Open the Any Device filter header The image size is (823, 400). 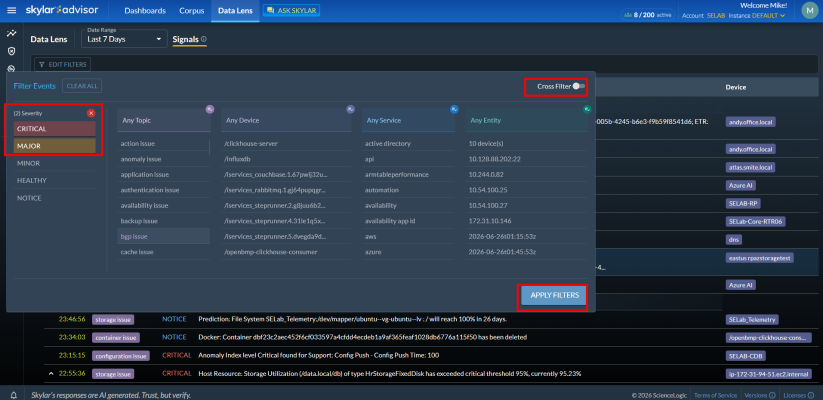click(x=286, y=120)
